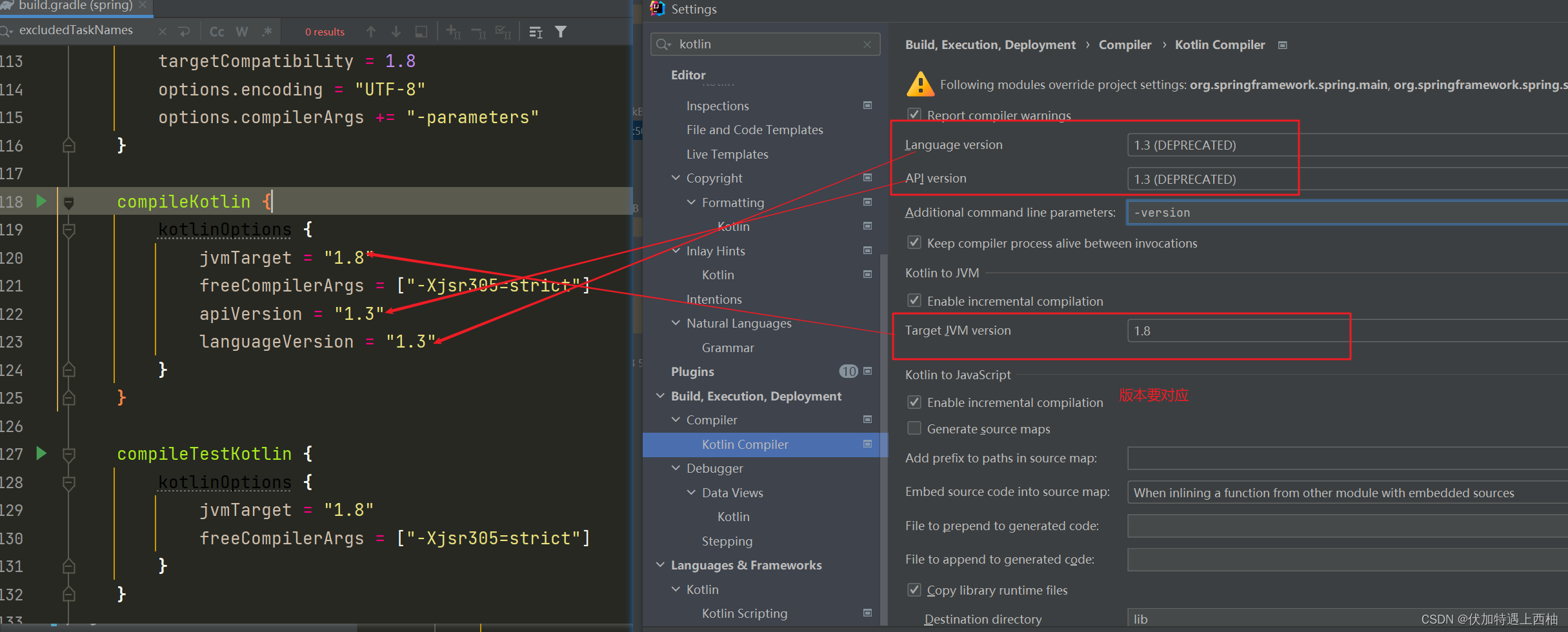
Task: Run compileTestKotlin task from gutter
Action: (41, 453)
